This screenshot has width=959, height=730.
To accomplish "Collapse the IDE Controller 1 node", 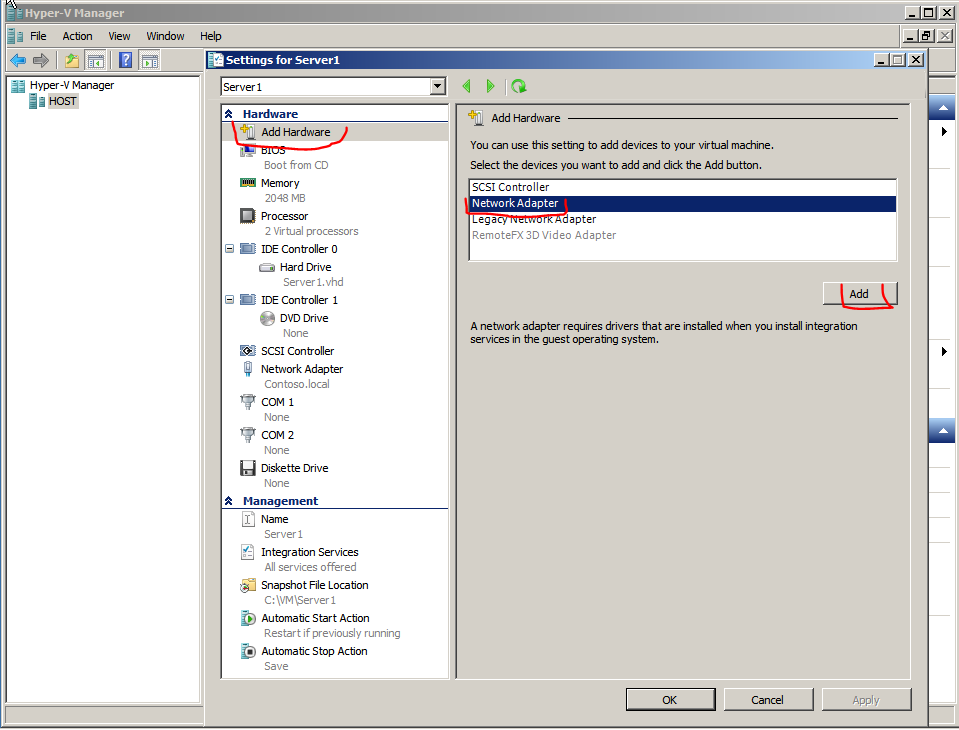I will (x=229, y=300).
